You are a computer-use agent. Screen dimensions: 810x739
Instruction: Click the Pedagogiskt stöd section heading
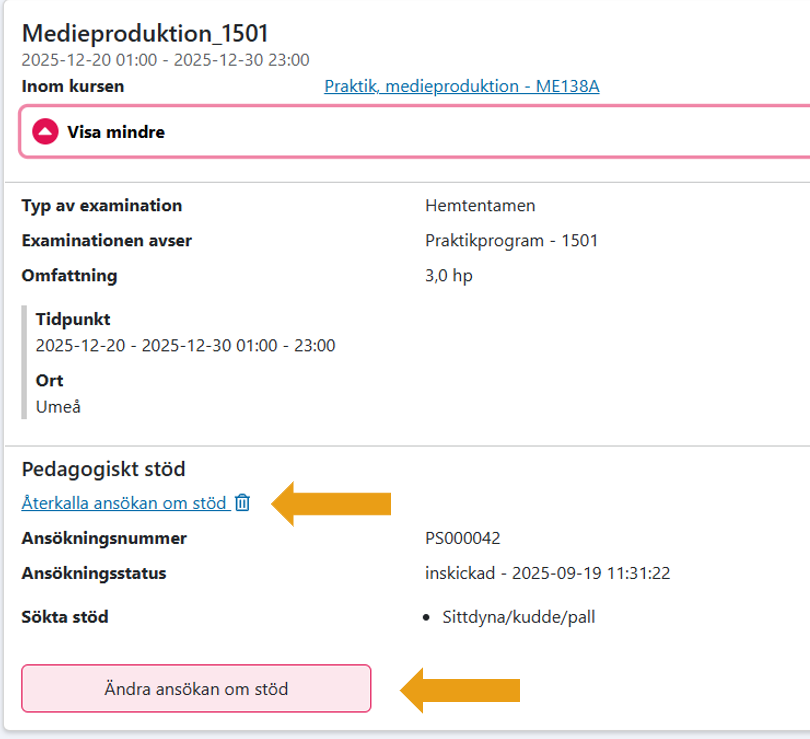tap(104, 468)
